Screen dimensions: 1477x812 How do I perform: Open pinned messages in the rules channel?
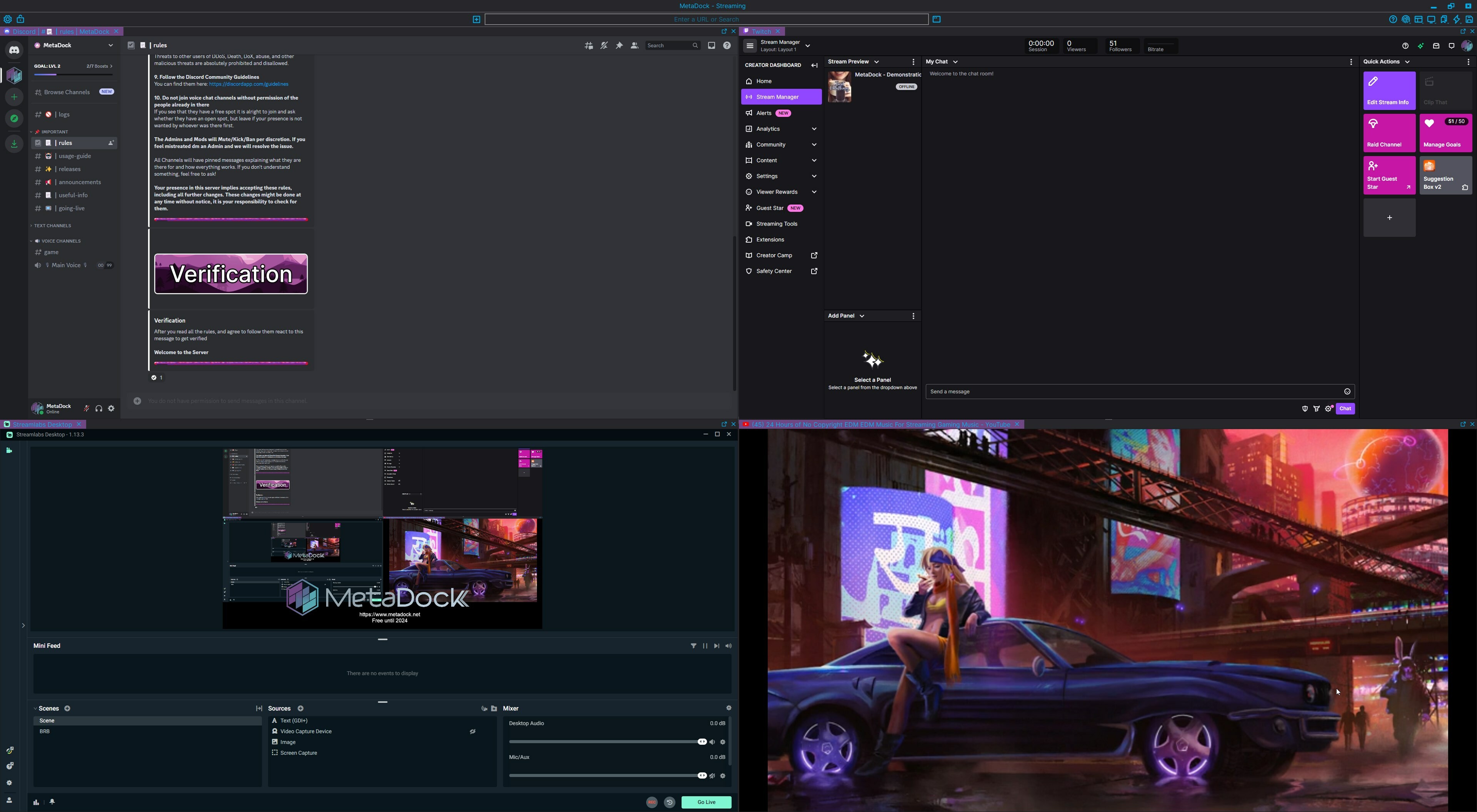619,45
